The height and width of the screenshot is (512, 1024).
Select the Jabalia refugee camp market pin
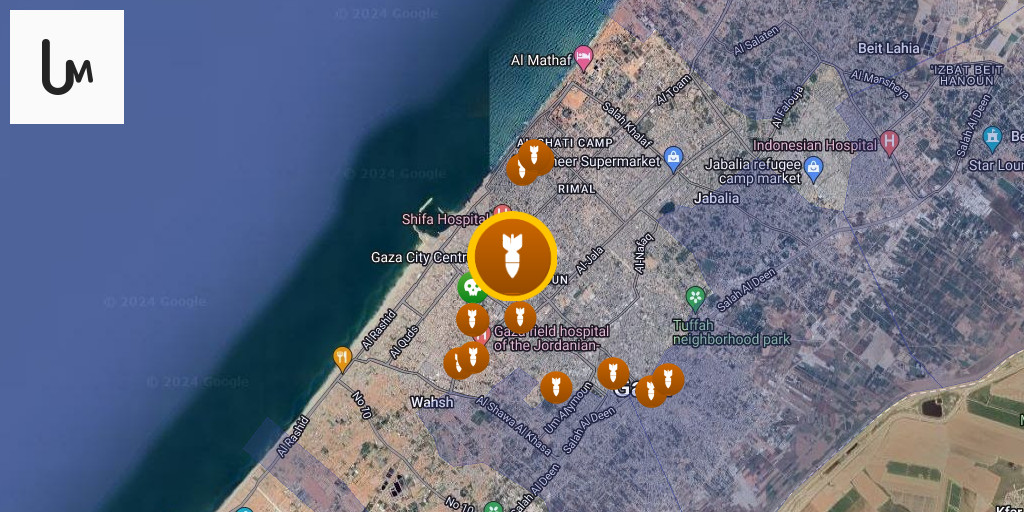(x=813, y=168)
